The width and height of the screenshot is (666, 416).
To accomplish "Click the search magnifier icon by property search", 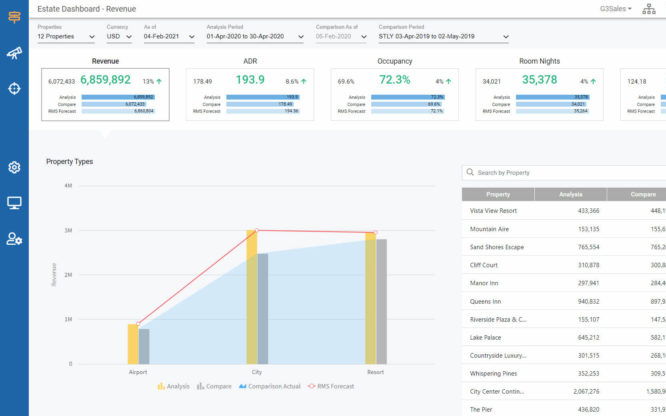I will pos(470,172).
